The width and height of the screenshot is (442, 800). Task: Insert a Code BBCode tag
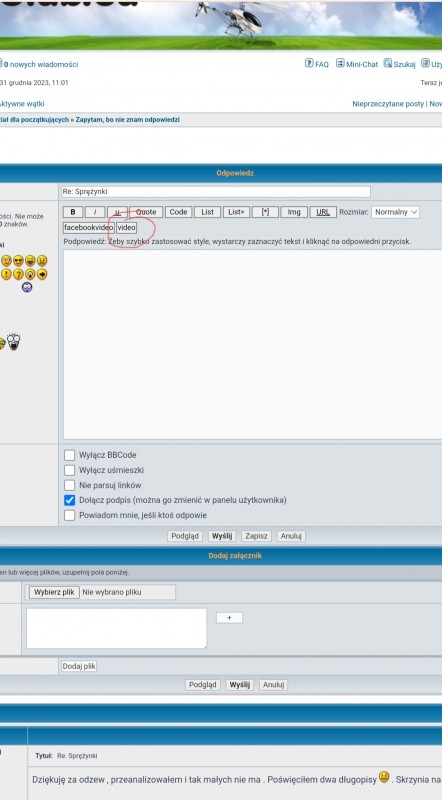pyautogui.click(x=178, y=212)
